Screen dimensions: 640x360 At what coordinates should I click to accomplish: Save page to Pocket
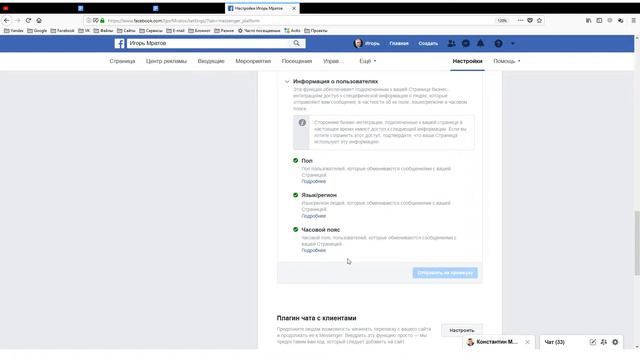coord(530,20)
